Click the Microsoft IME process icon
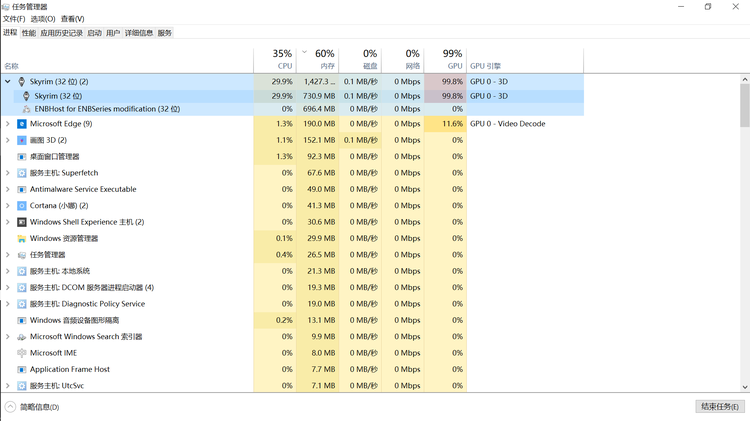 tap(22, 353)
